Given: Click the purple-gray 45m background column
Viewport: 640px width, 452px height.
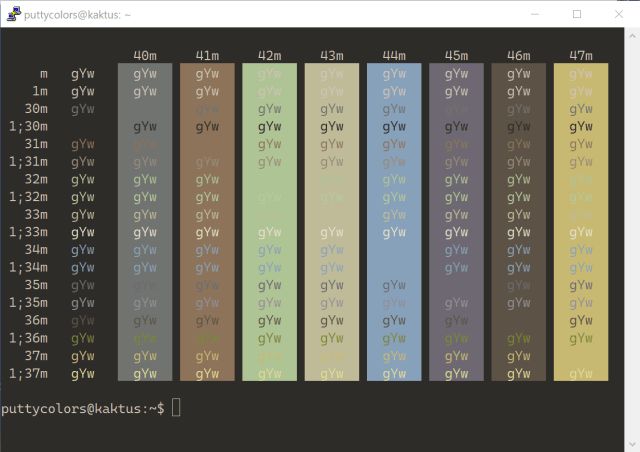Looking at the screenshot, I should click(x=456, y=222).
